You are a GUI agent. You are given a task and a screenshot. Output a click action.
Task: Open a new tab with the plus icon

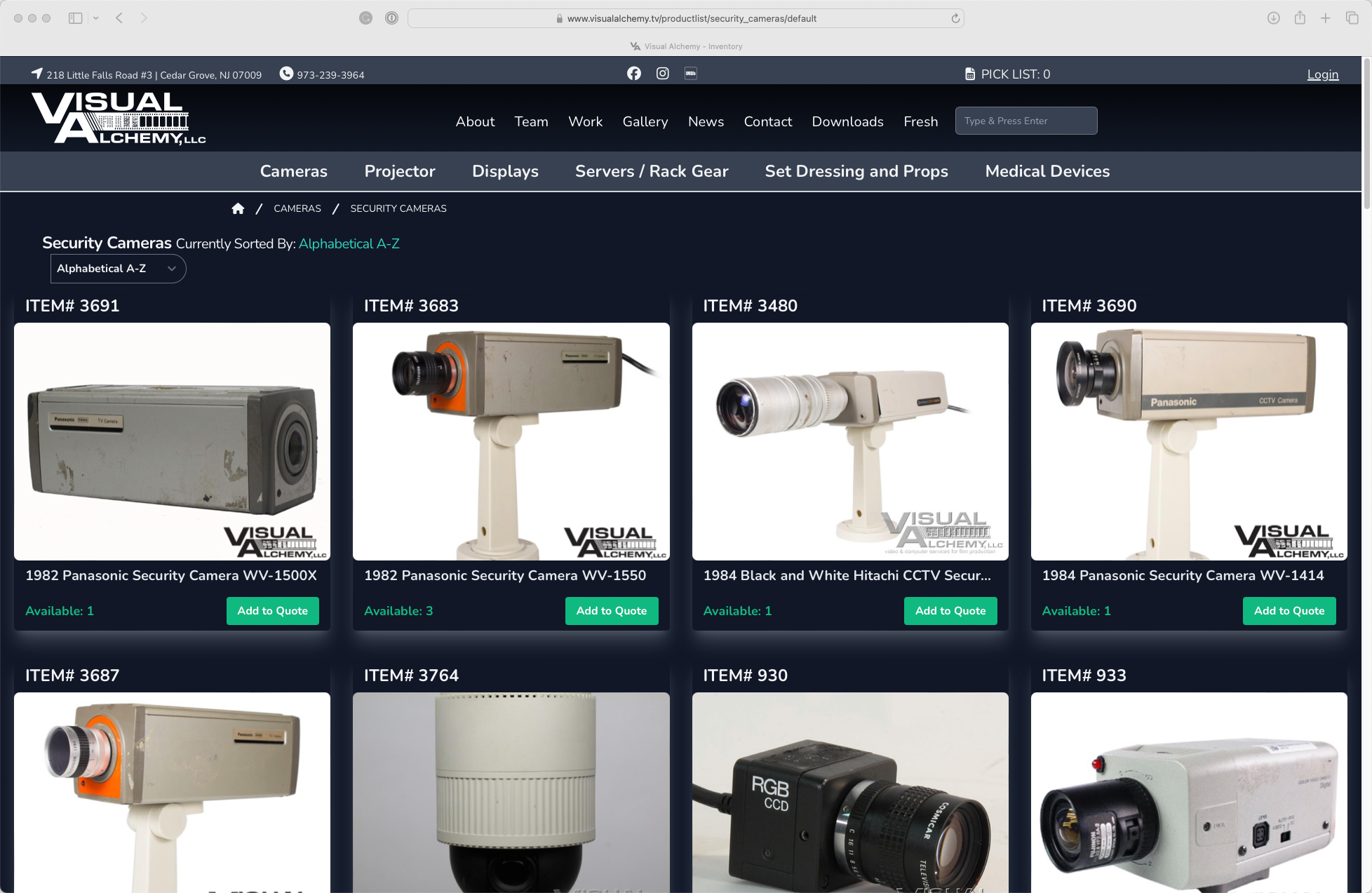pos(1326,18)
